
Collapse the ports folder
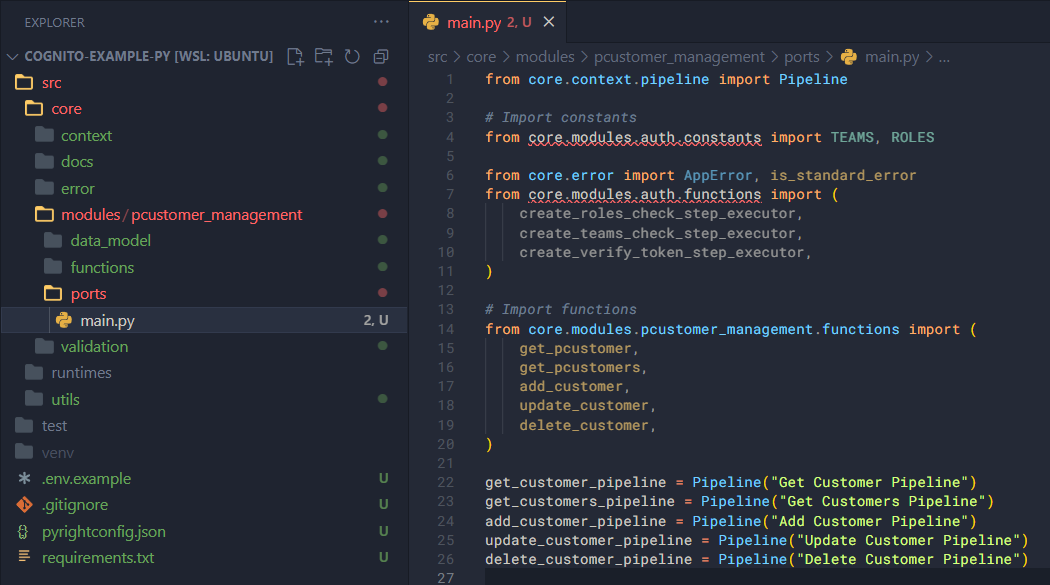88,294
